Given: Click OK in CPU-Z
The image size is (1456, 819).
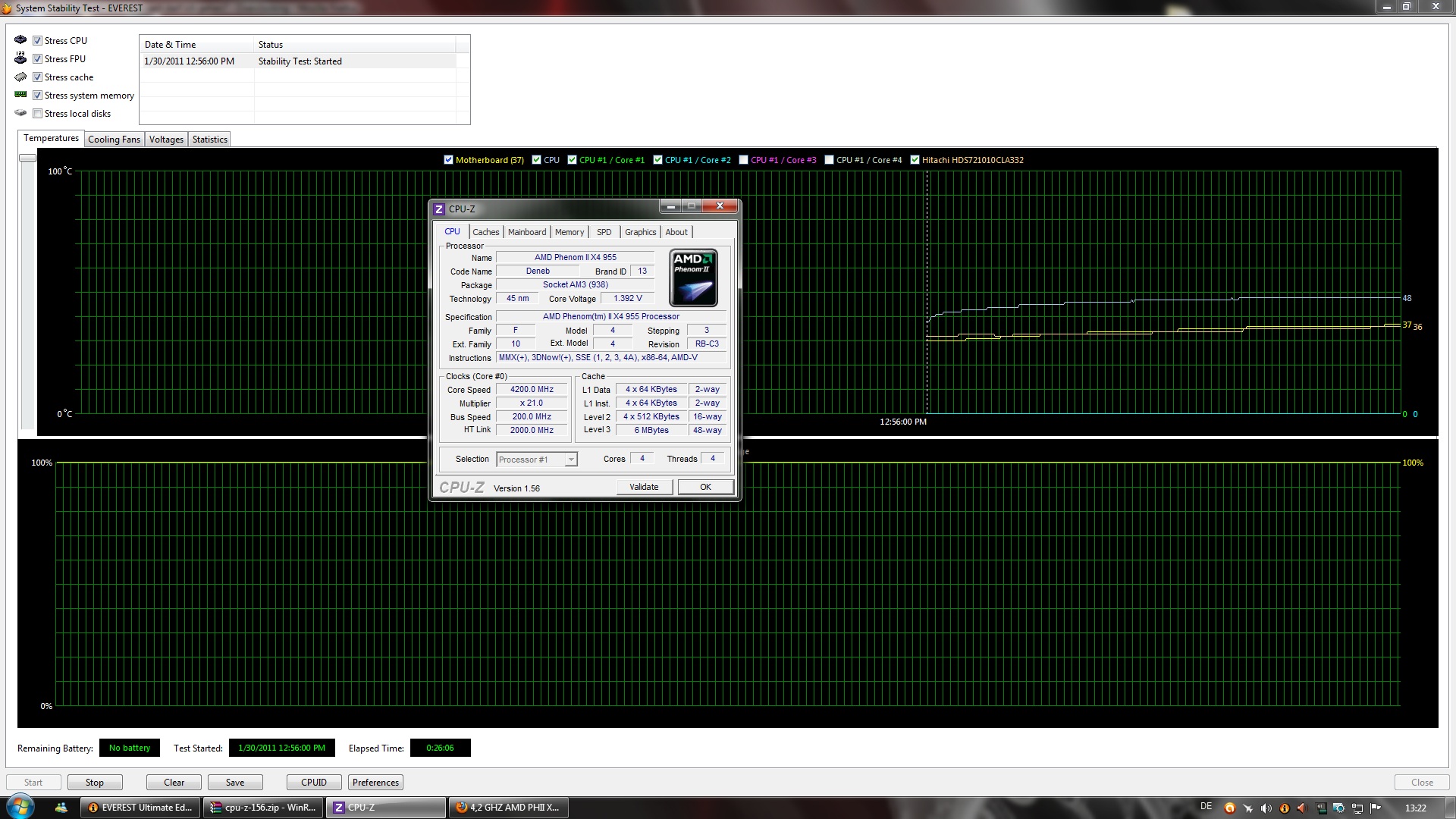Looking at the screenshot, I should [x=705, y=487].
